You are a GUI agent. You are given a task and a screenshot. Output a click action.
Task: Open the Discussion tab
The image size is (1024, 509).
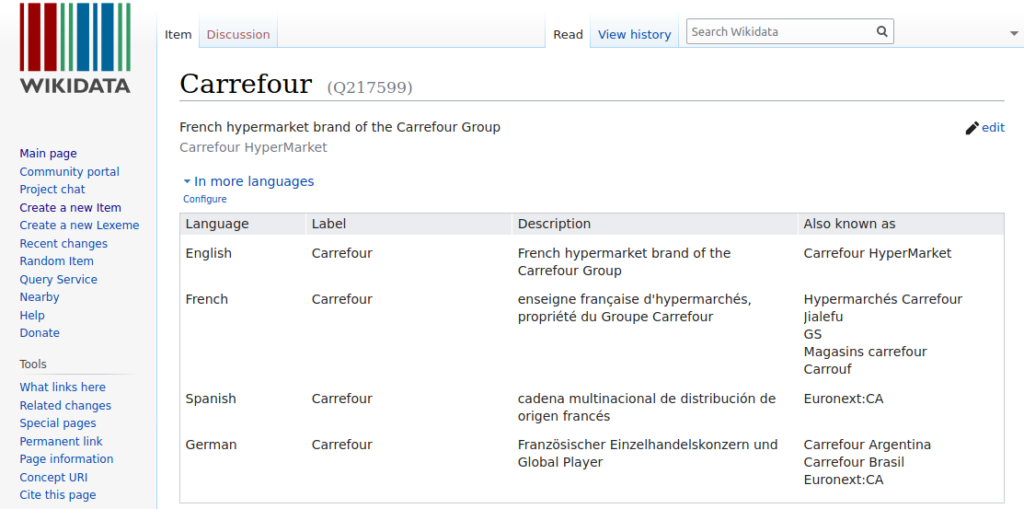click(238, 35)
